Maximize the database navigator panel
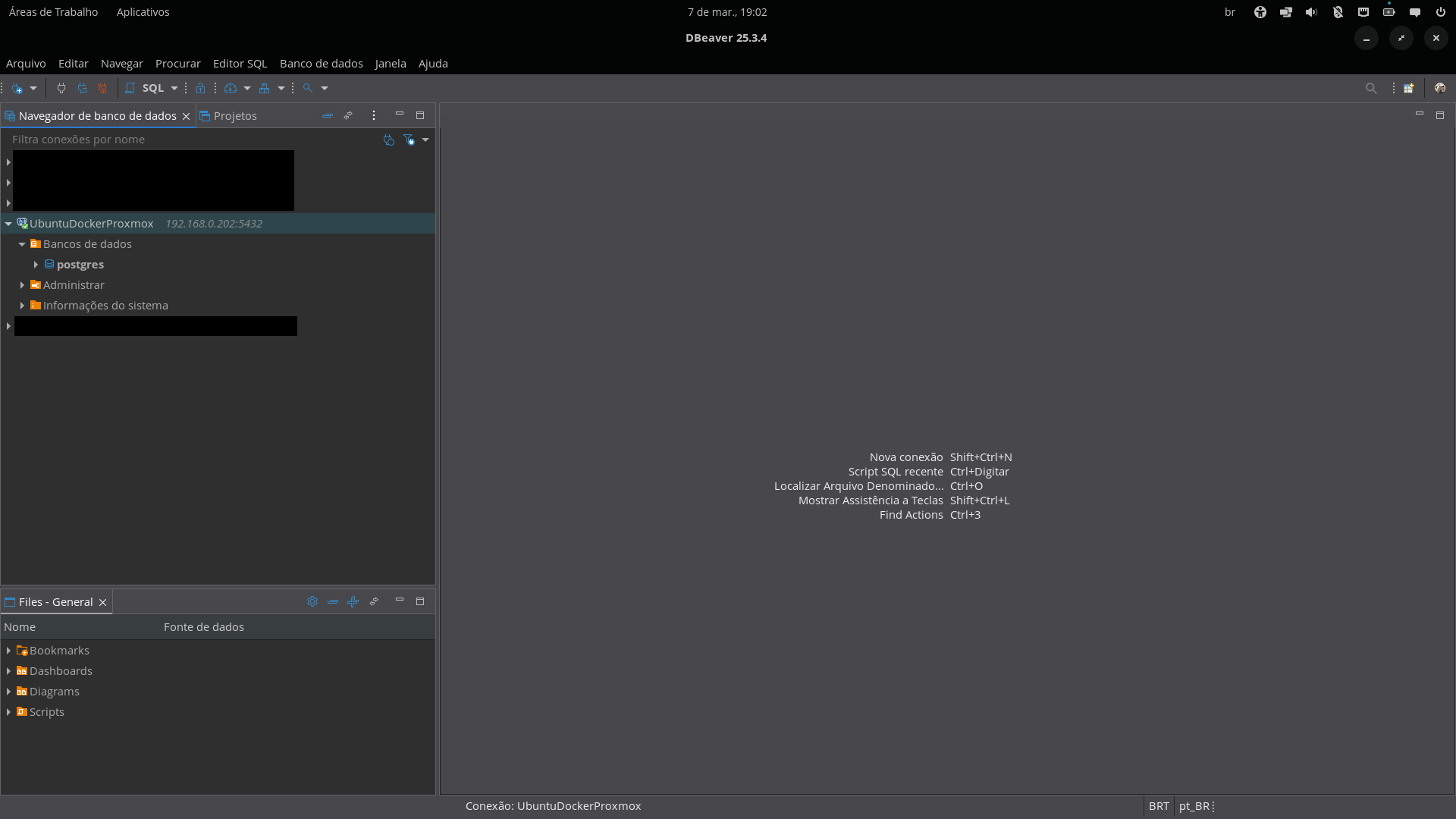 tap(420, 115)
